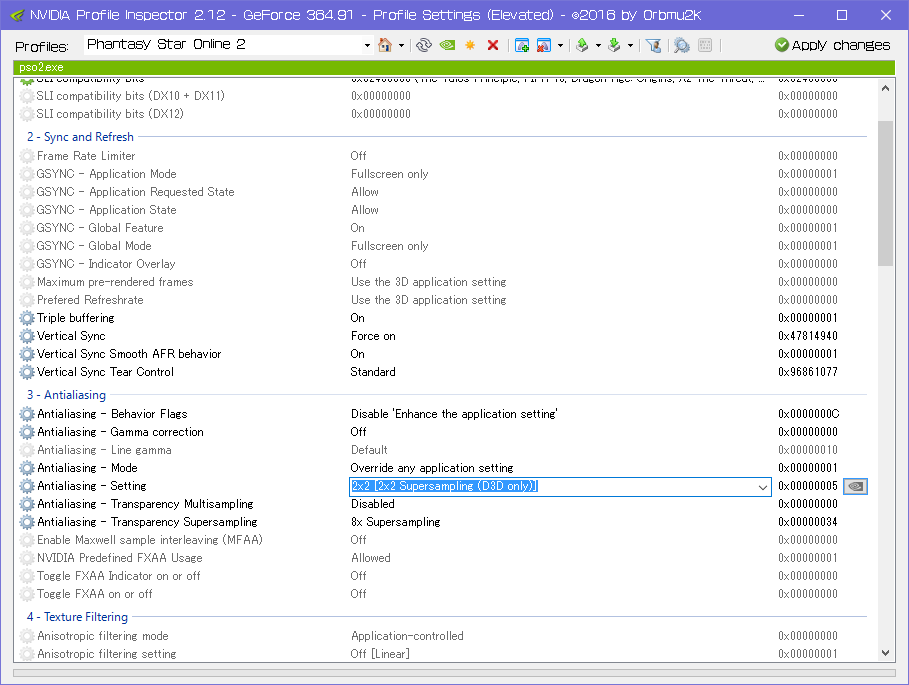
Task: Select the 'Prefered Refreshrate' setting
Action: [x=90, y=300]
